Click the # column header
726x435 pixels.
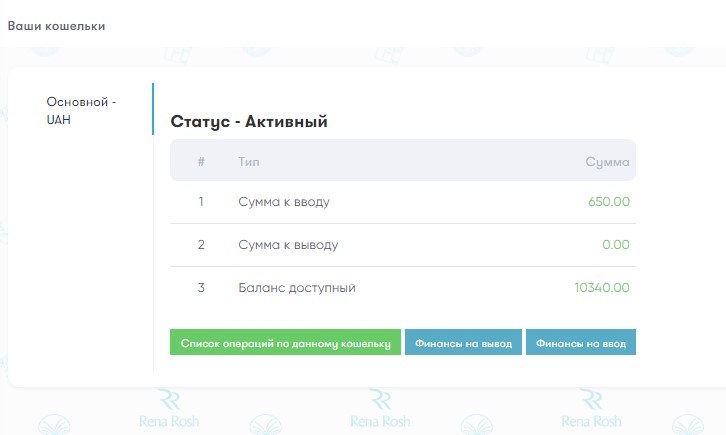[201, 162]
